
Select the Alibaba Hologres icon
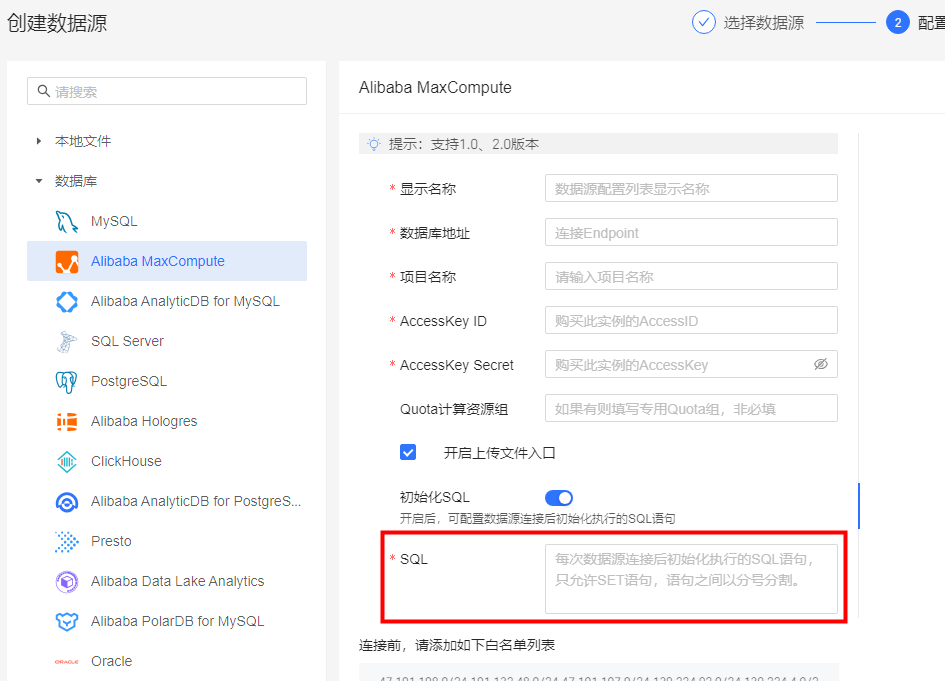click(67, 421)
